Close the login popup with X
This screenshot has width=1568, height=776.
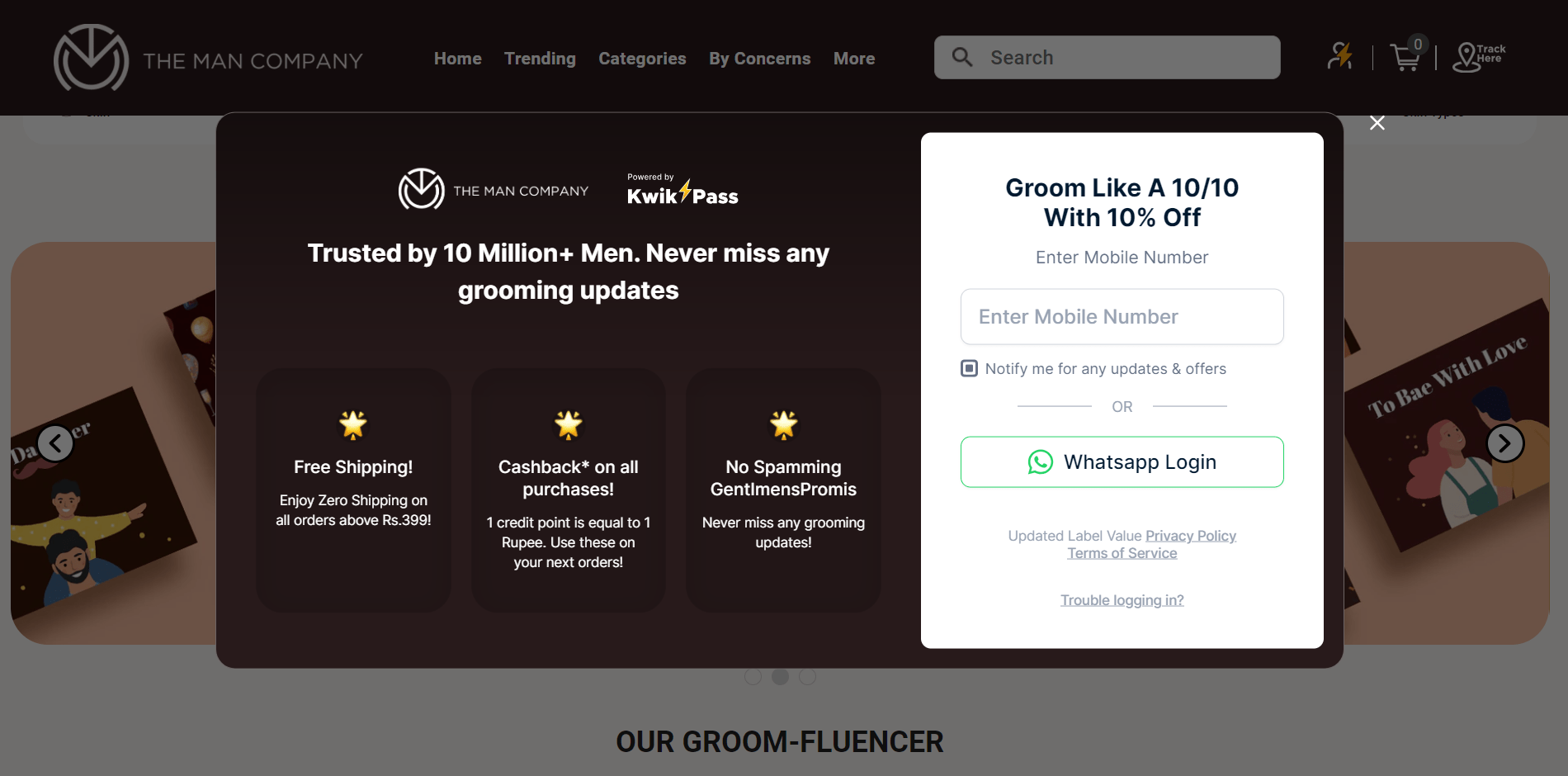(1377, 123)
